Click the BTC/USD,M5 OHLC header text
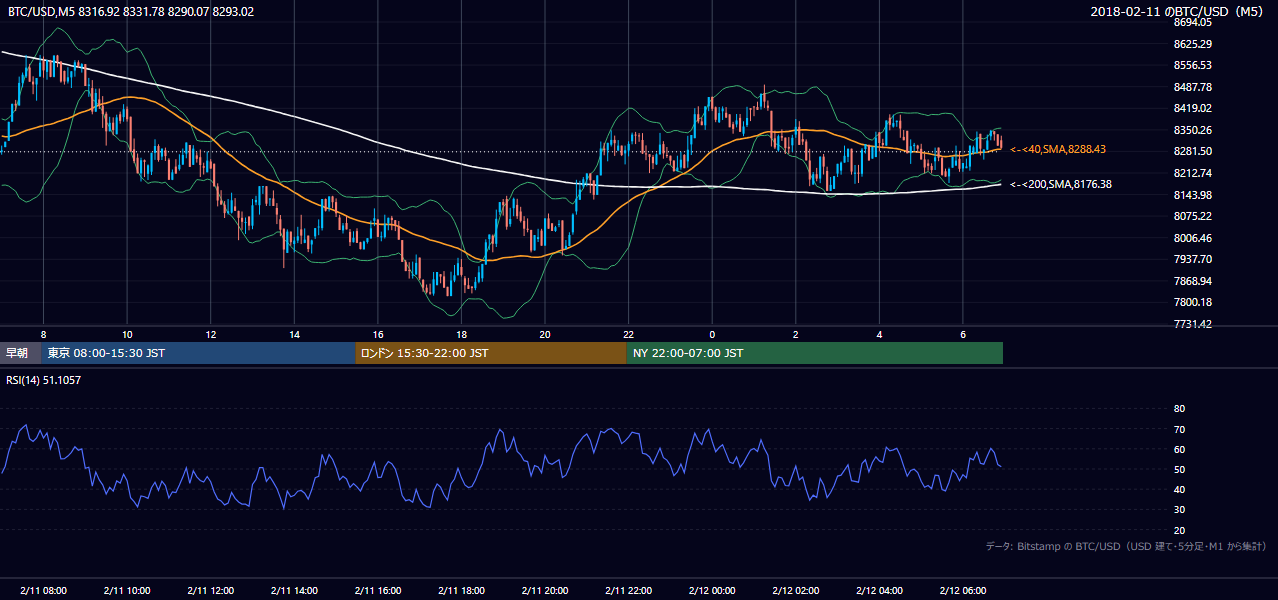Viewport: 1278px width, 600px height. [x=131, y=12]
